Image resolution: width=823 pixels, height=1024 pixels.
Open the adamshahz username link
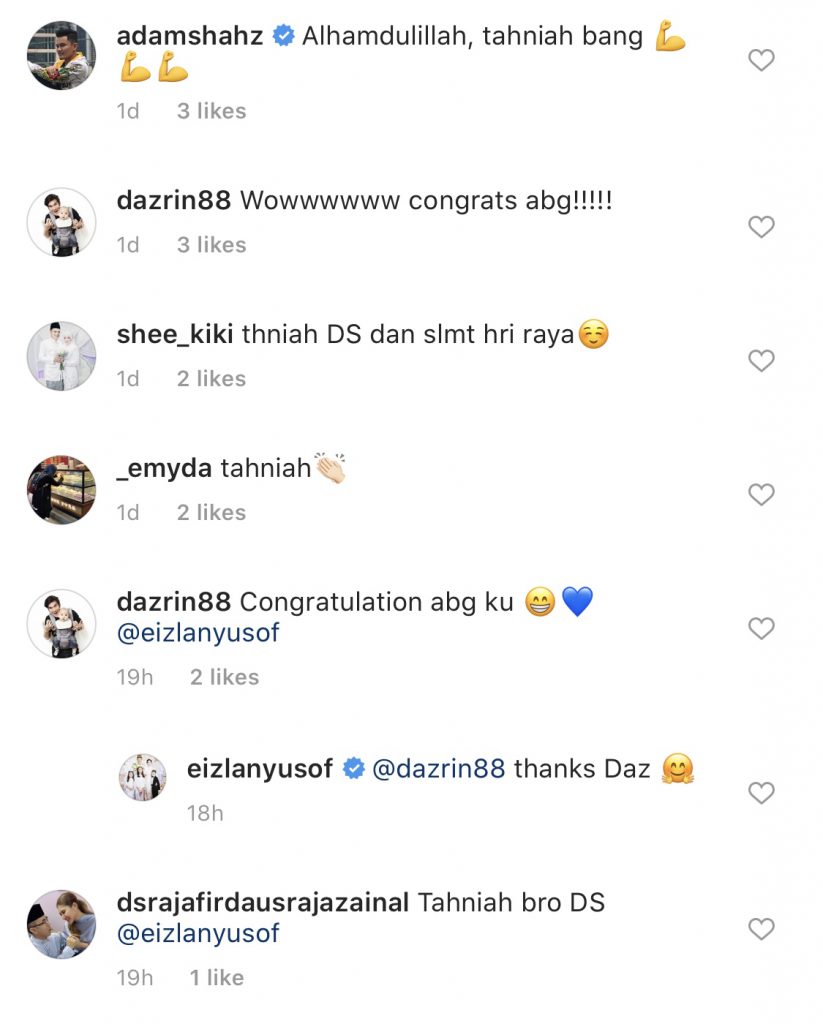click(190, 35)
